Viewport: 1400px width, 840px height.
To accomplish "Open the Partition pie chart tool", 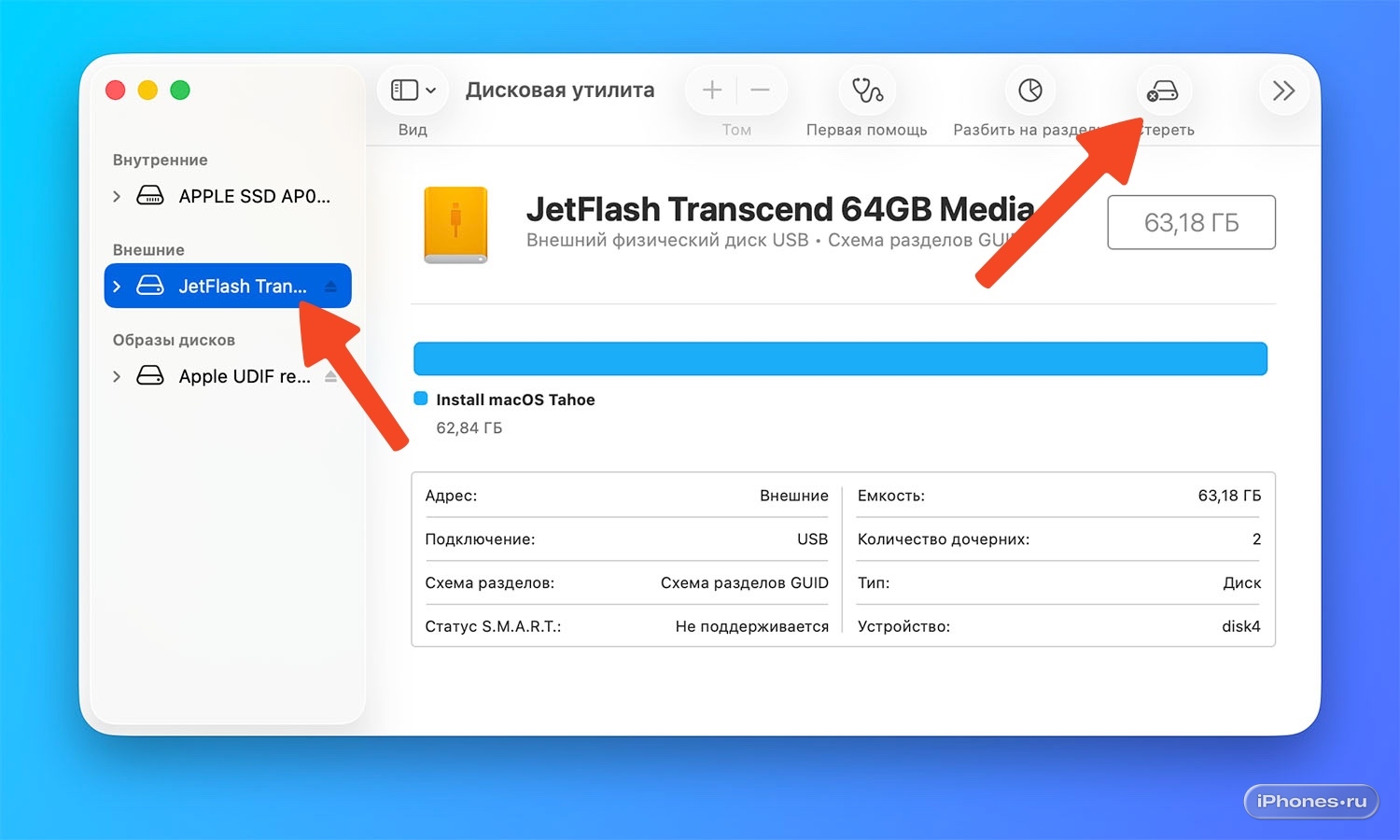I will coord(1030,91).
